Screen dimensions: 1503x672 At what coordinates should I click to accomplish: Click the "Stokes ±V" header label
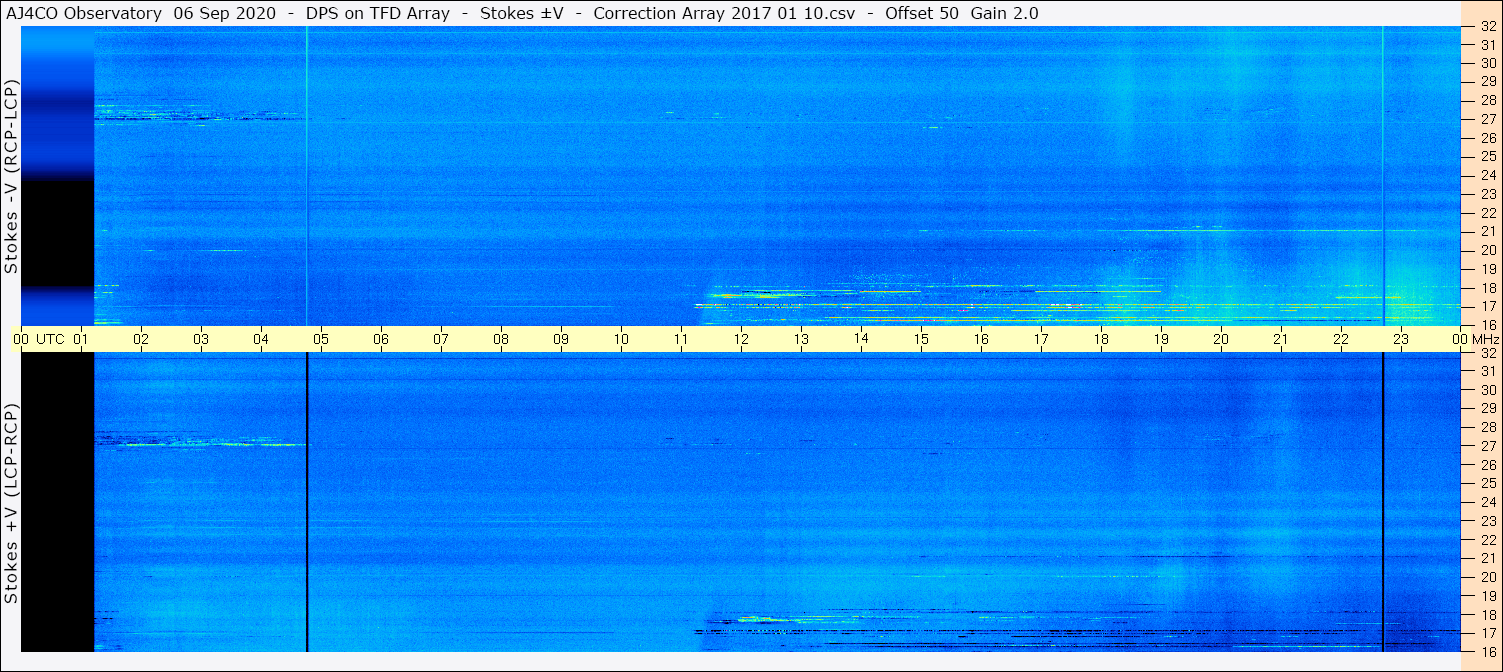(523, 14)
